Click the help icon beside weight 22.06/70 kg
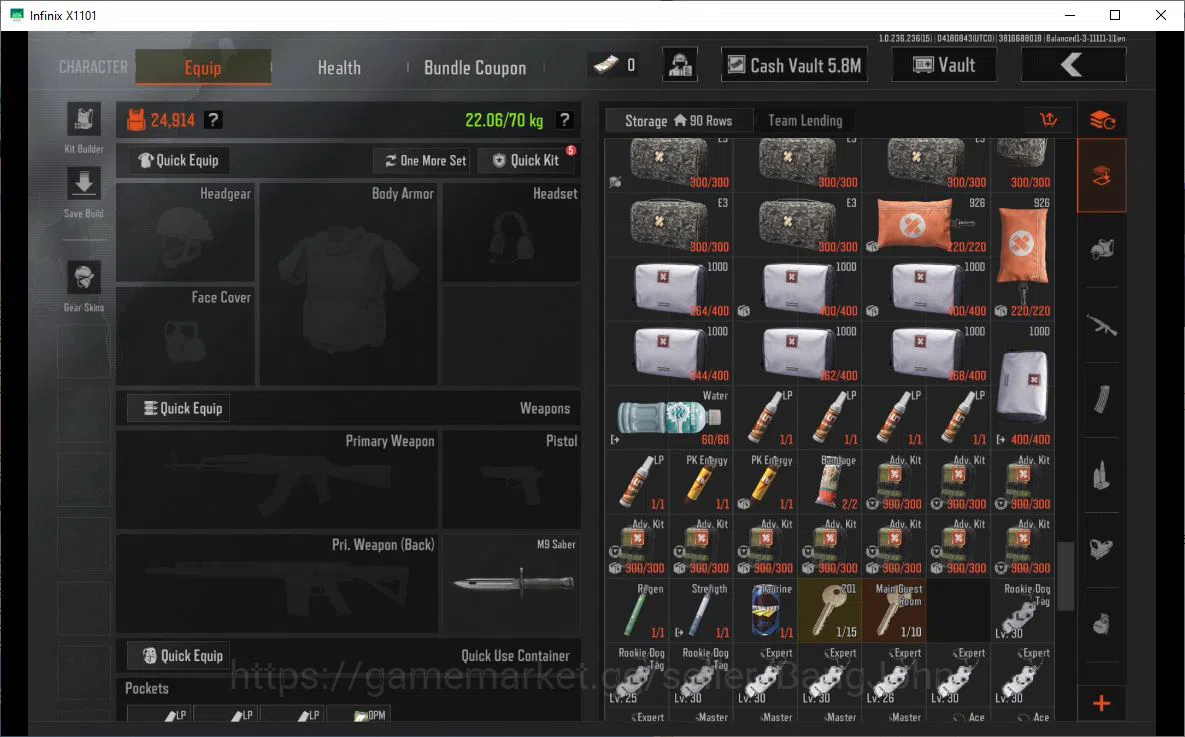 click(x=564, y=119)
